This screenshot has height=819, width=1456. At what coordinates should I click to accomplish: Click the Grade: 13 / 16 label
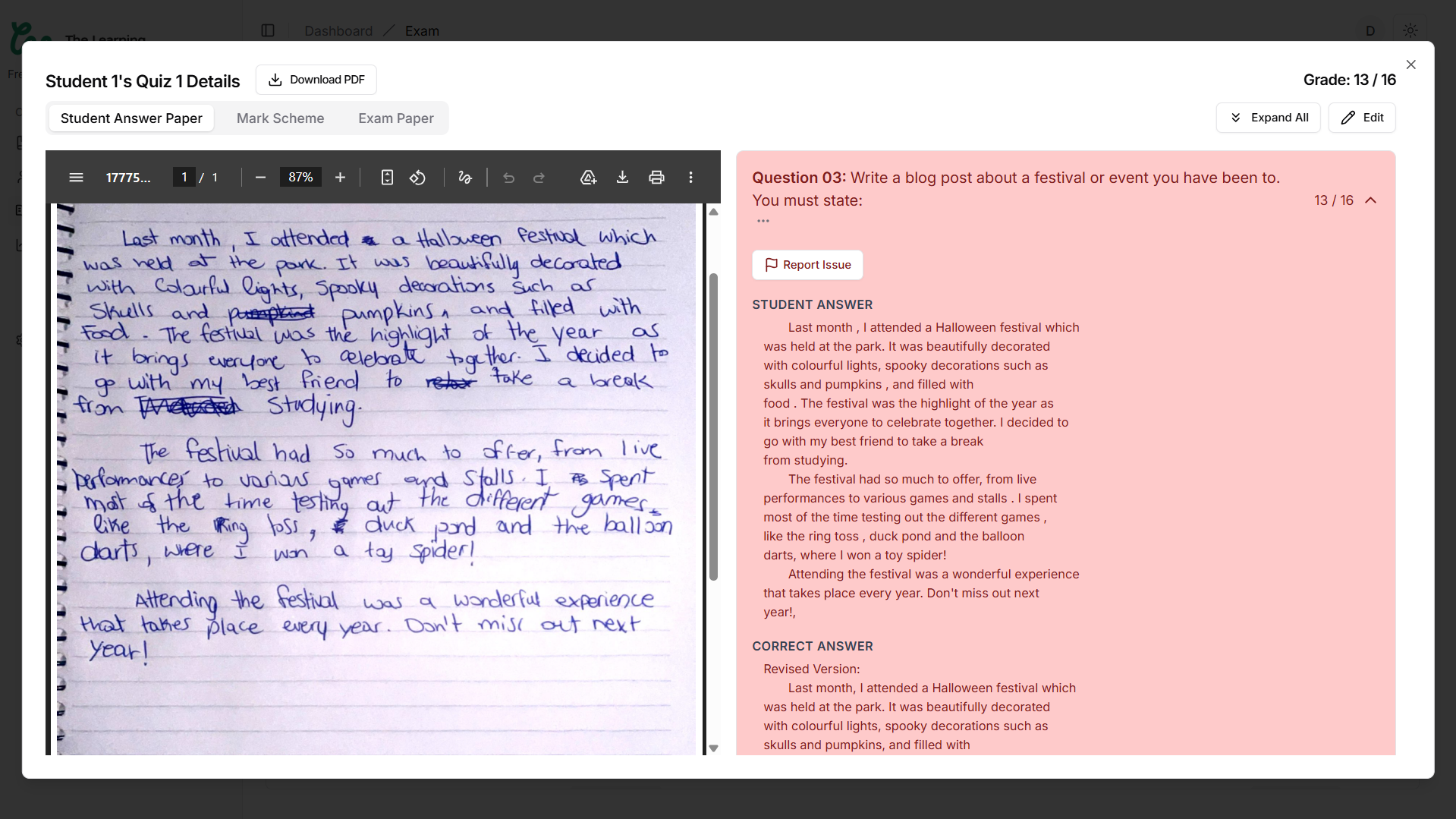point(1349,80)
